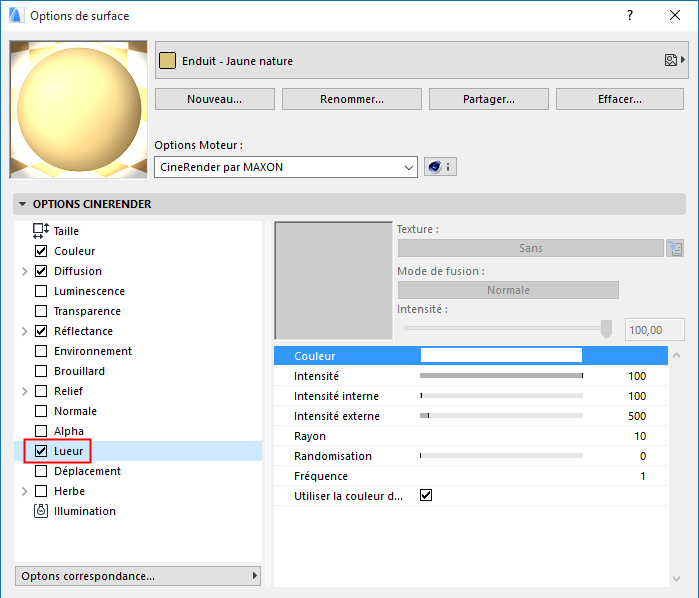Click the 100,00 intensity field

654,330
